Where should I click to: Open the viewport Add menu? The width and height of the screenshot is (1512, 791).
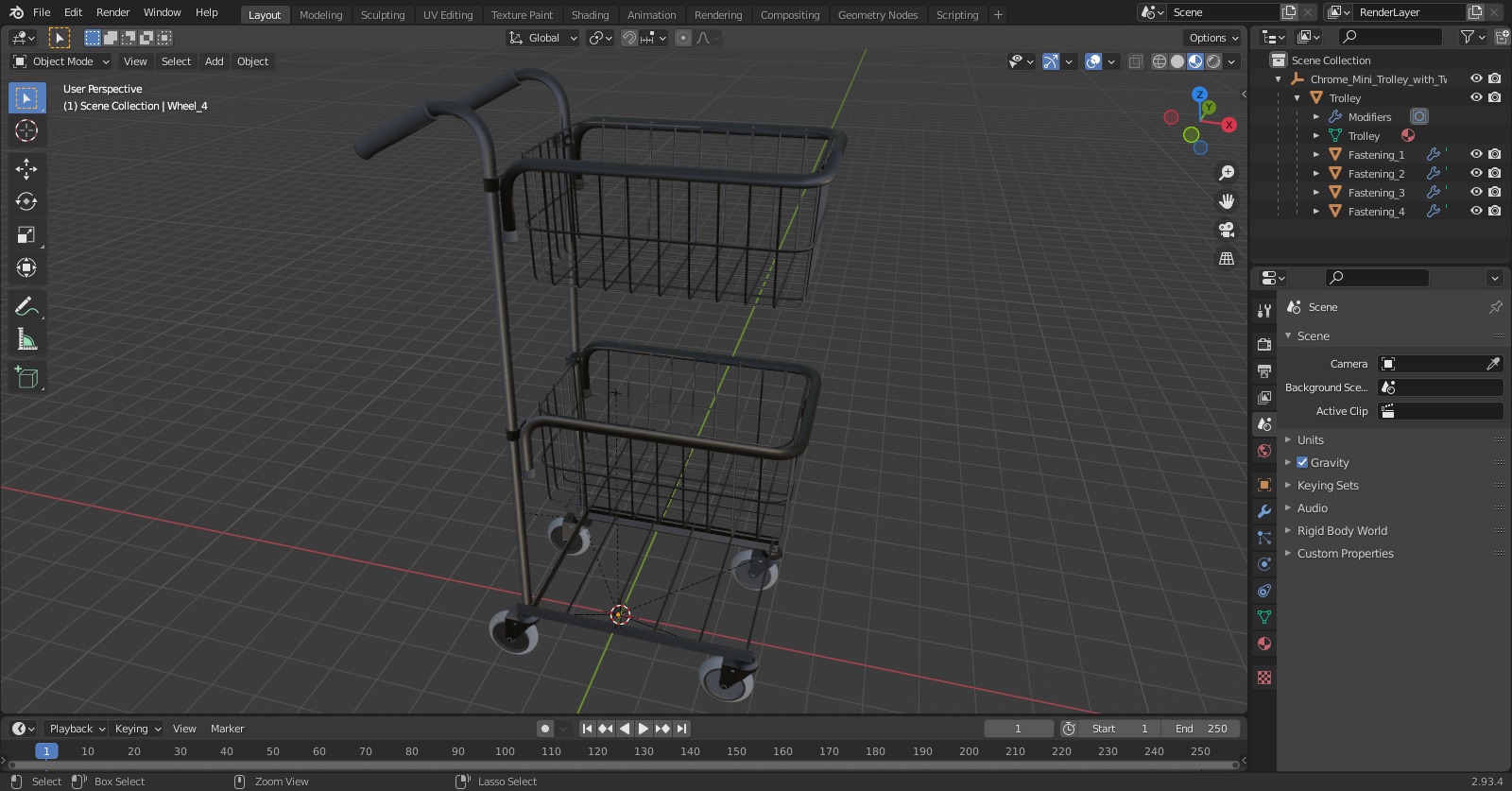(215, 61)
